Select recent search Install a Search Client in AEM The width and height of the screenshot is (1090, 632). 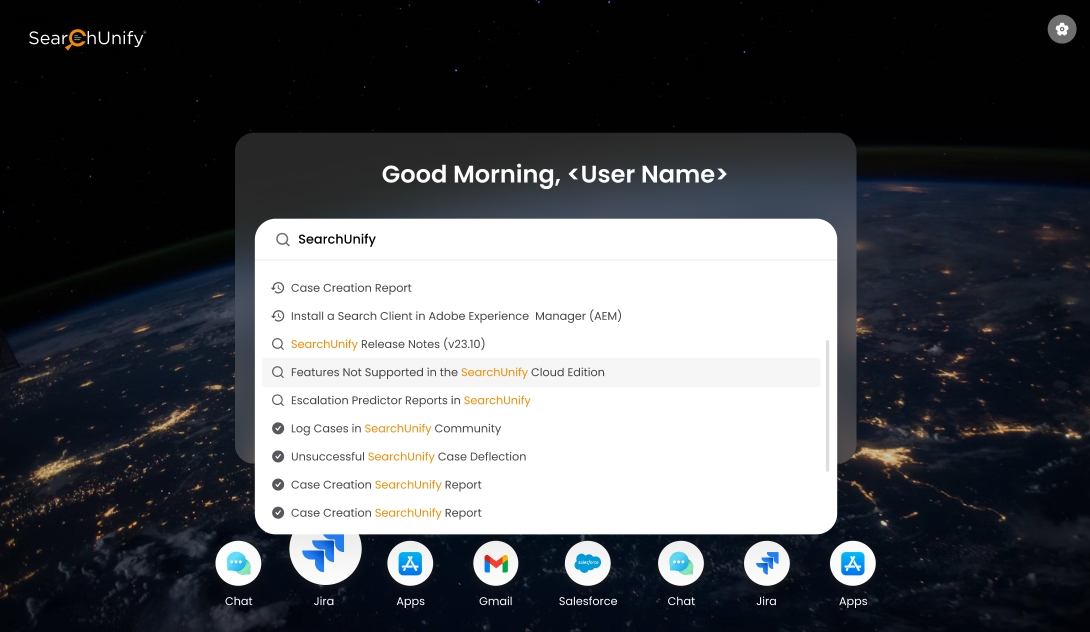click(x=455, y=316)
